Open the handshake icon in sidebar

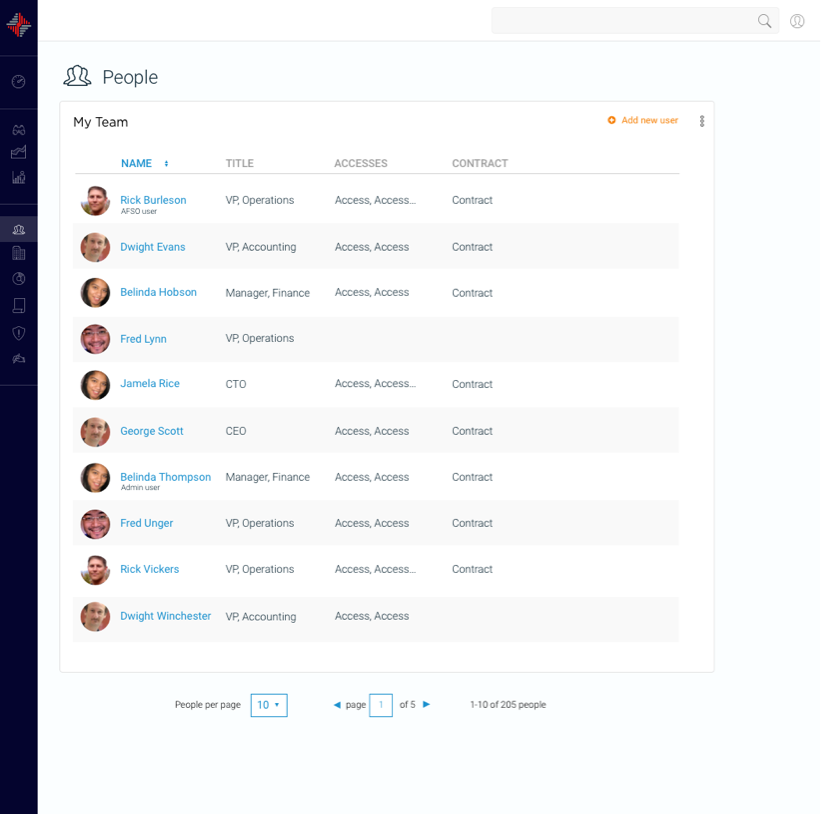point(18,358)
